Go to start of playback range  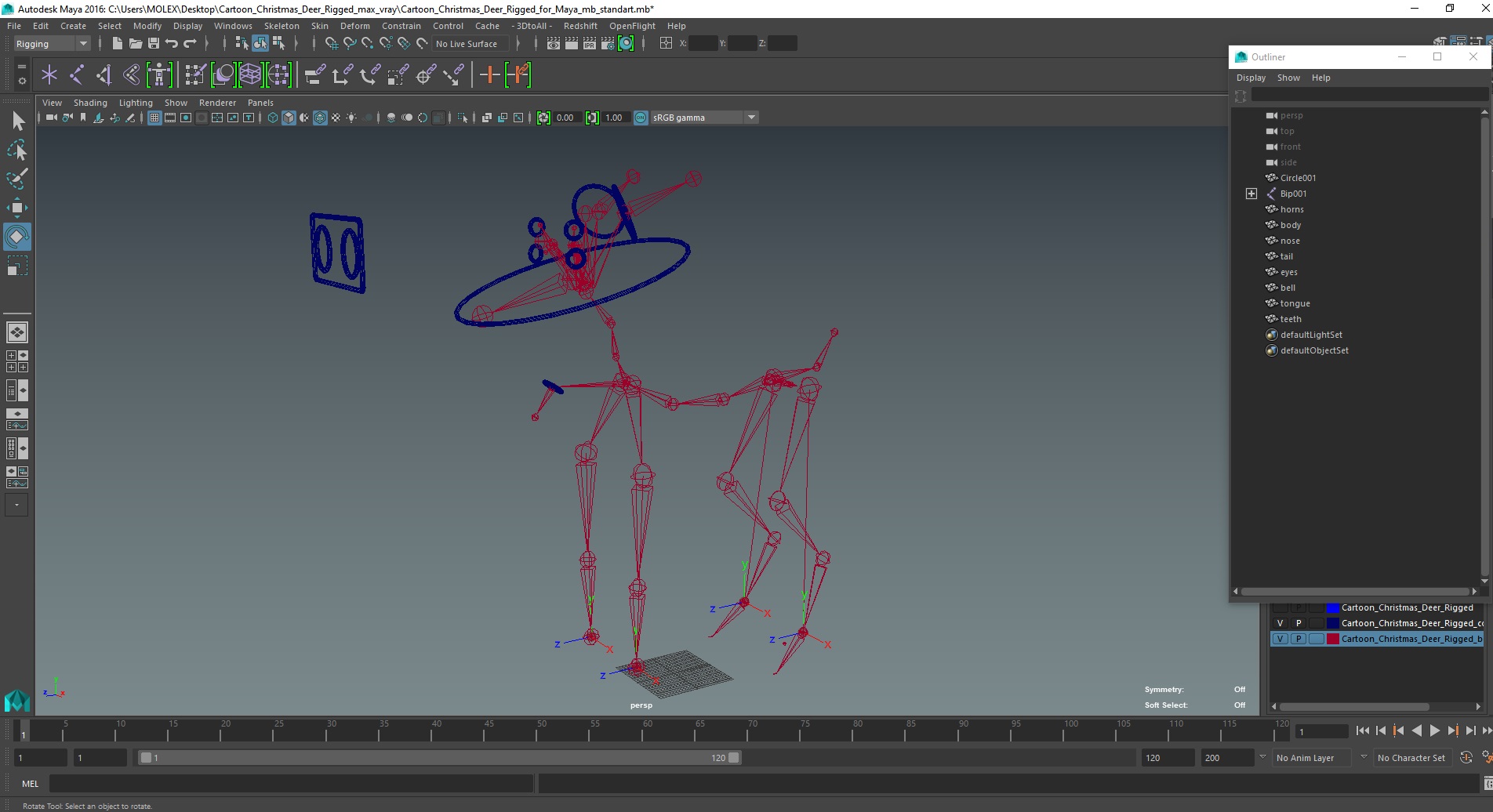[x=1363, y=730]
